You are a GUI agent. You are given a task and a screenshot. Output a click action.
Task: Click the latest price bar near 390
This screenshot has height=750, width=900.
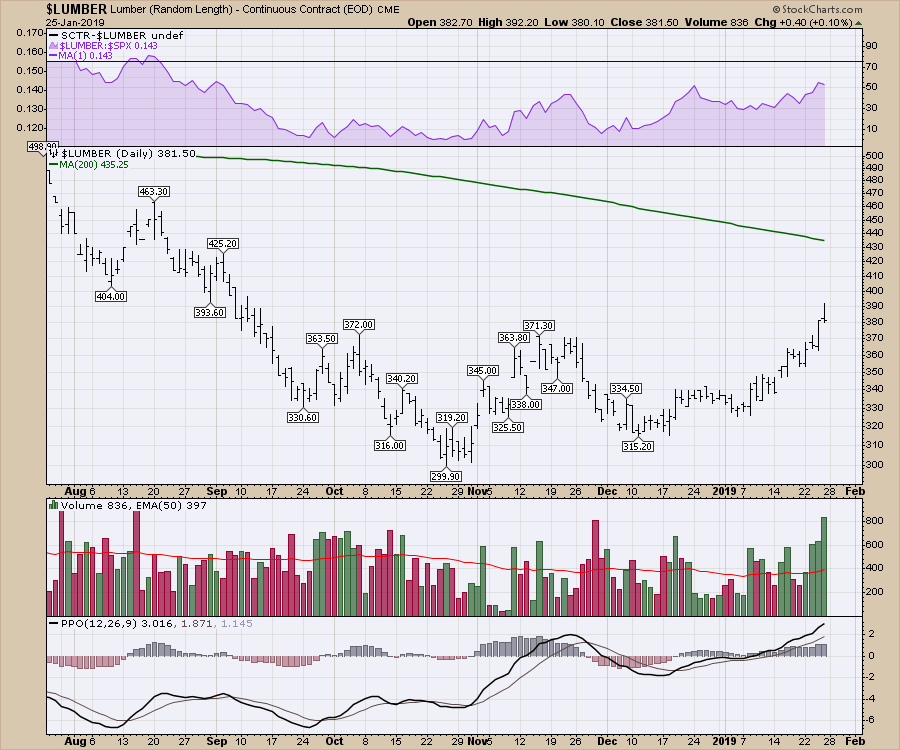coord(825,313)
